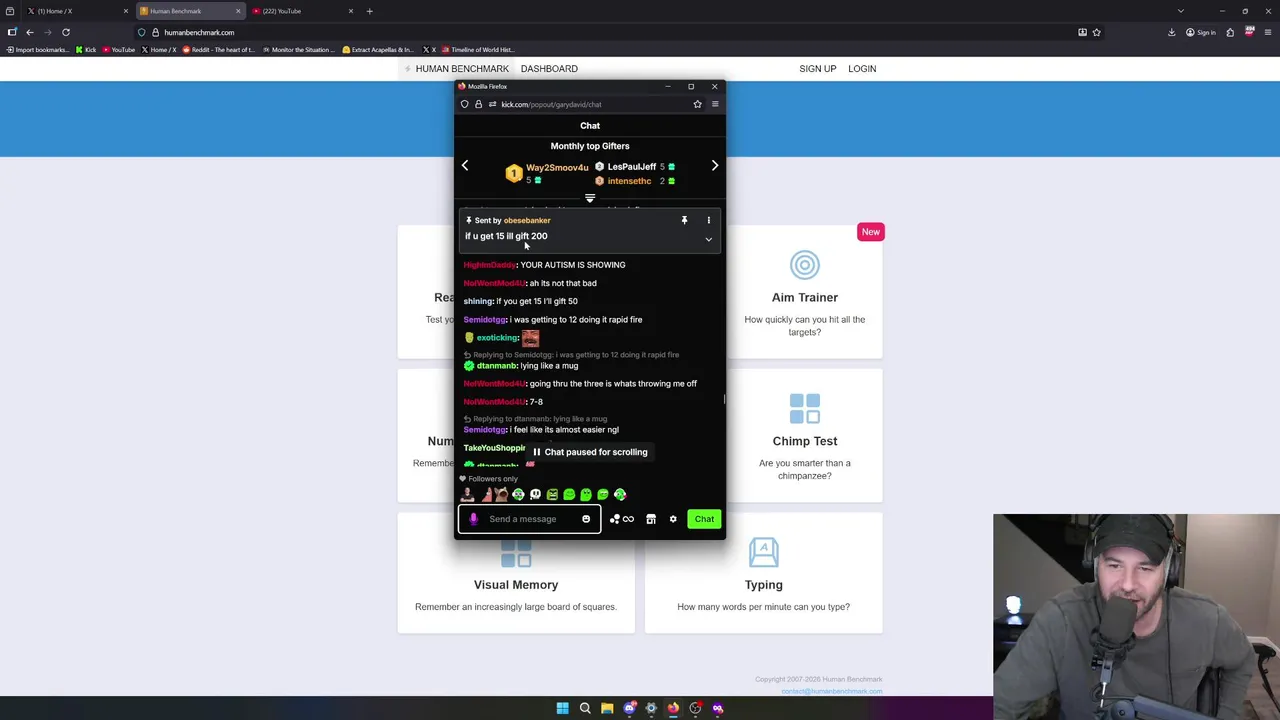This screenshot has width=1280, height=720.
Task: Open Windows Search from the taskbar
Action: (585, 708)
